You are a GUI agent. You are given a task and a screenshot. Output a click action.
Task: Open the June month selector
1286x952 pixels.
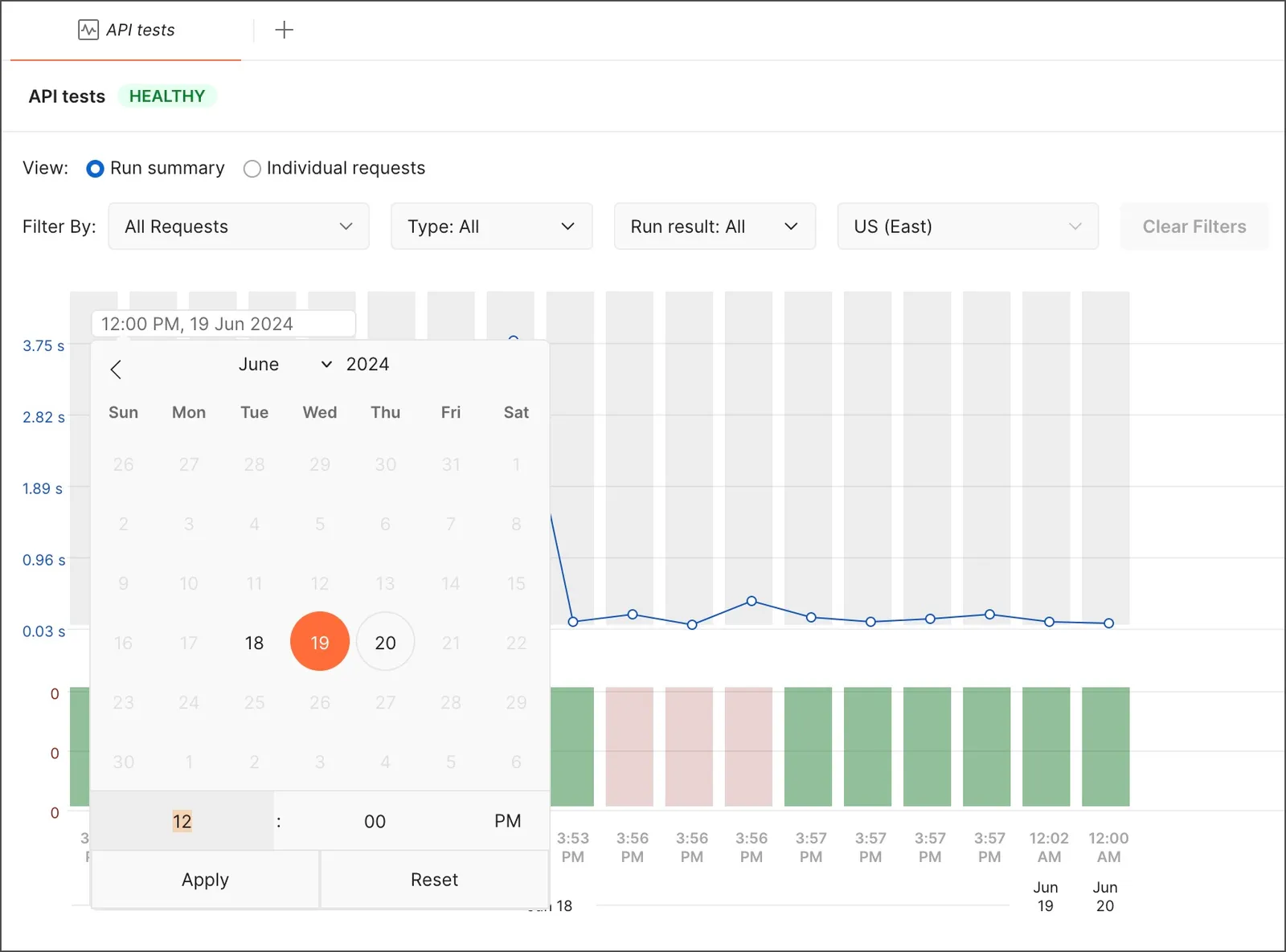[285, 365]
